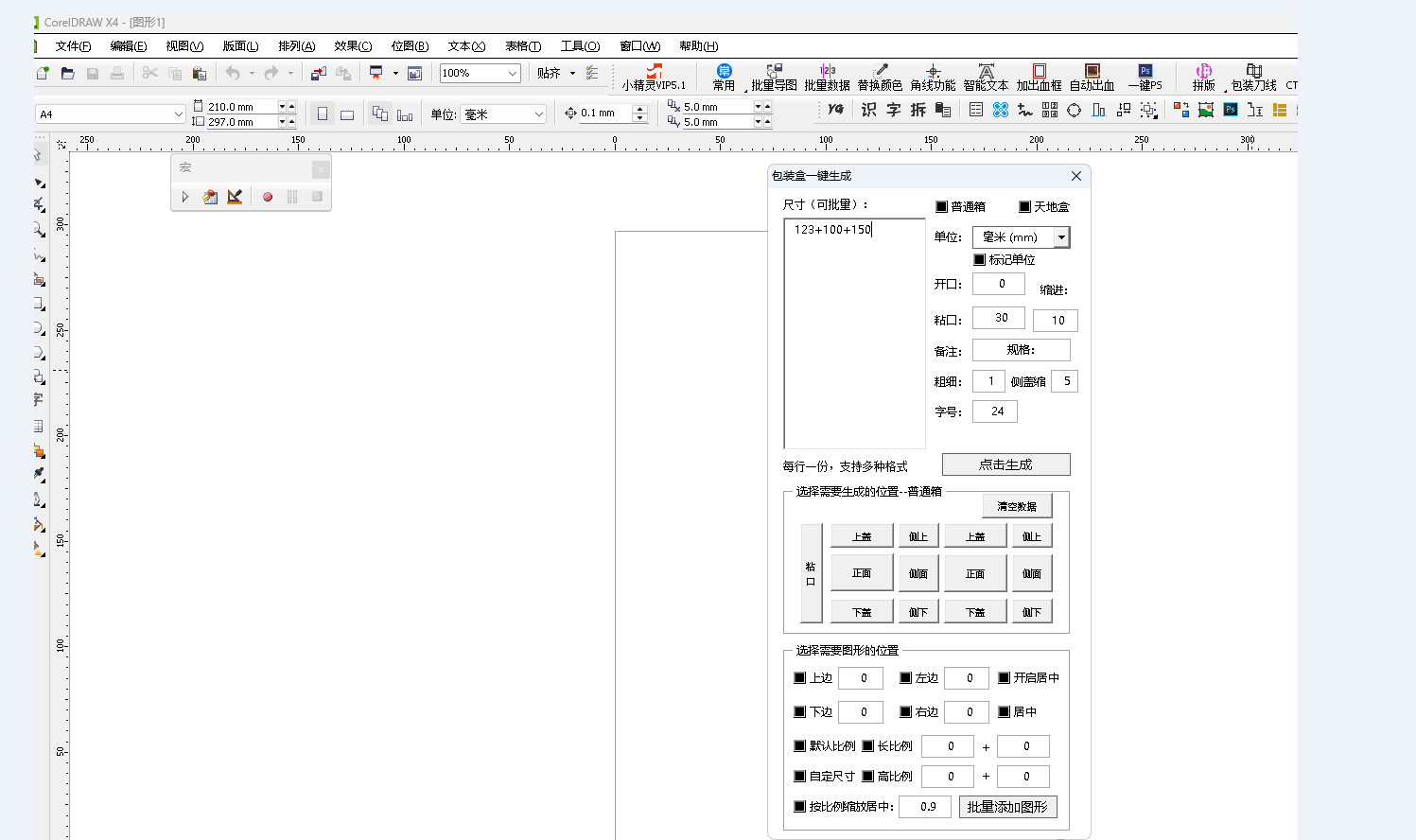
Task: Click the 批量添加图形 button
Action: tap(1007, 807)
